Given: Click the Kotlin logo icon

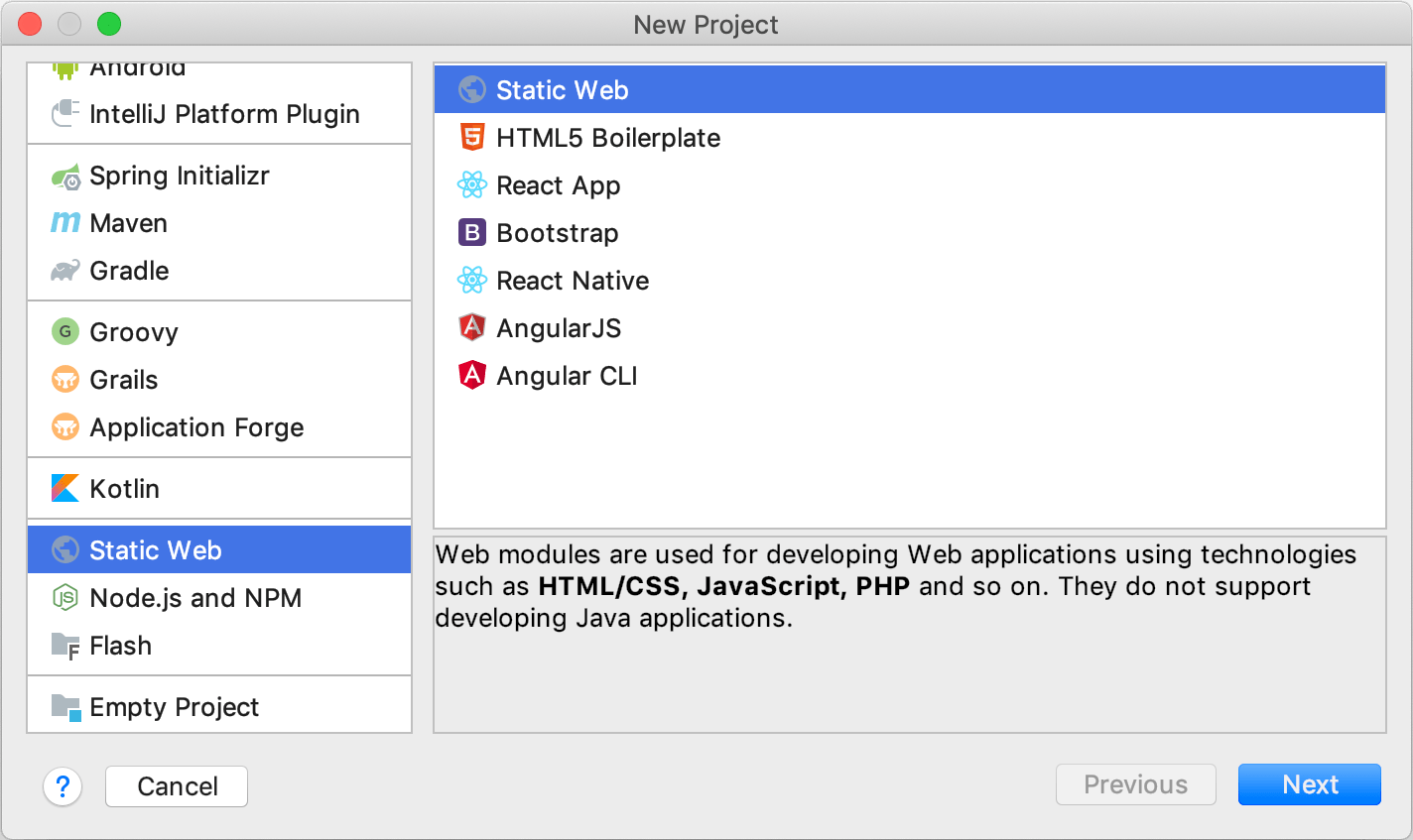Looking at the screenshot, I should click(x=65, y=488).
